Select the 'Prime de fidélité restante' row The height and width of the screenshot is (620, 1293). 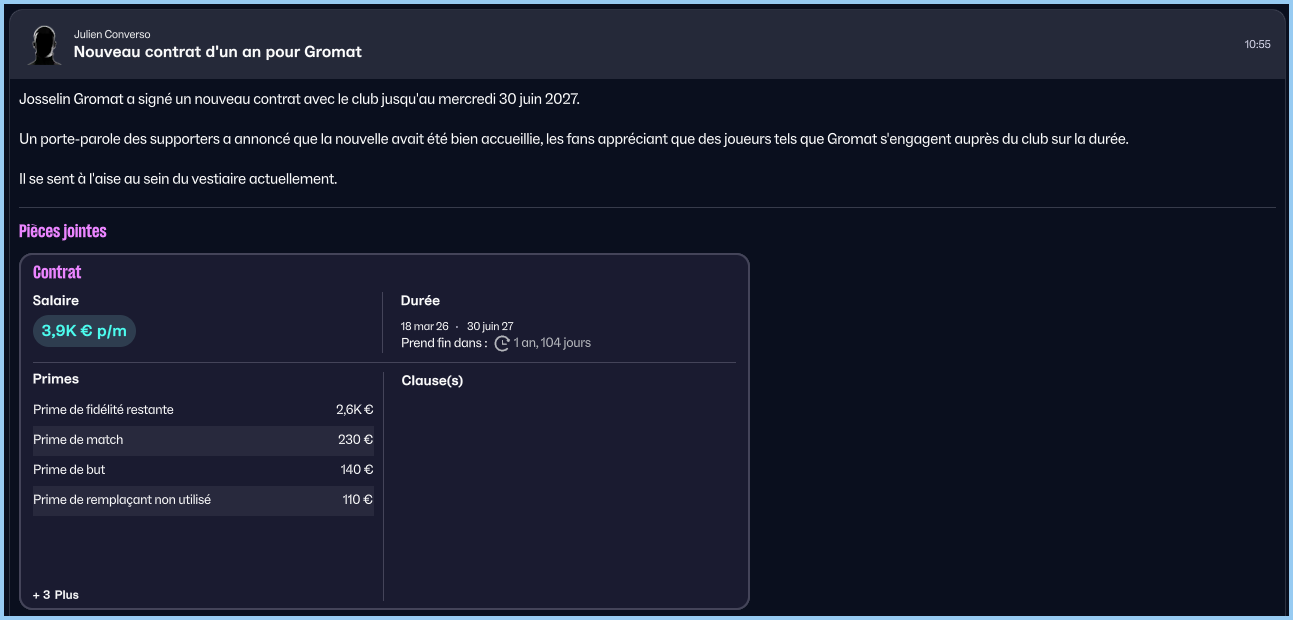(x=203, y=410)
